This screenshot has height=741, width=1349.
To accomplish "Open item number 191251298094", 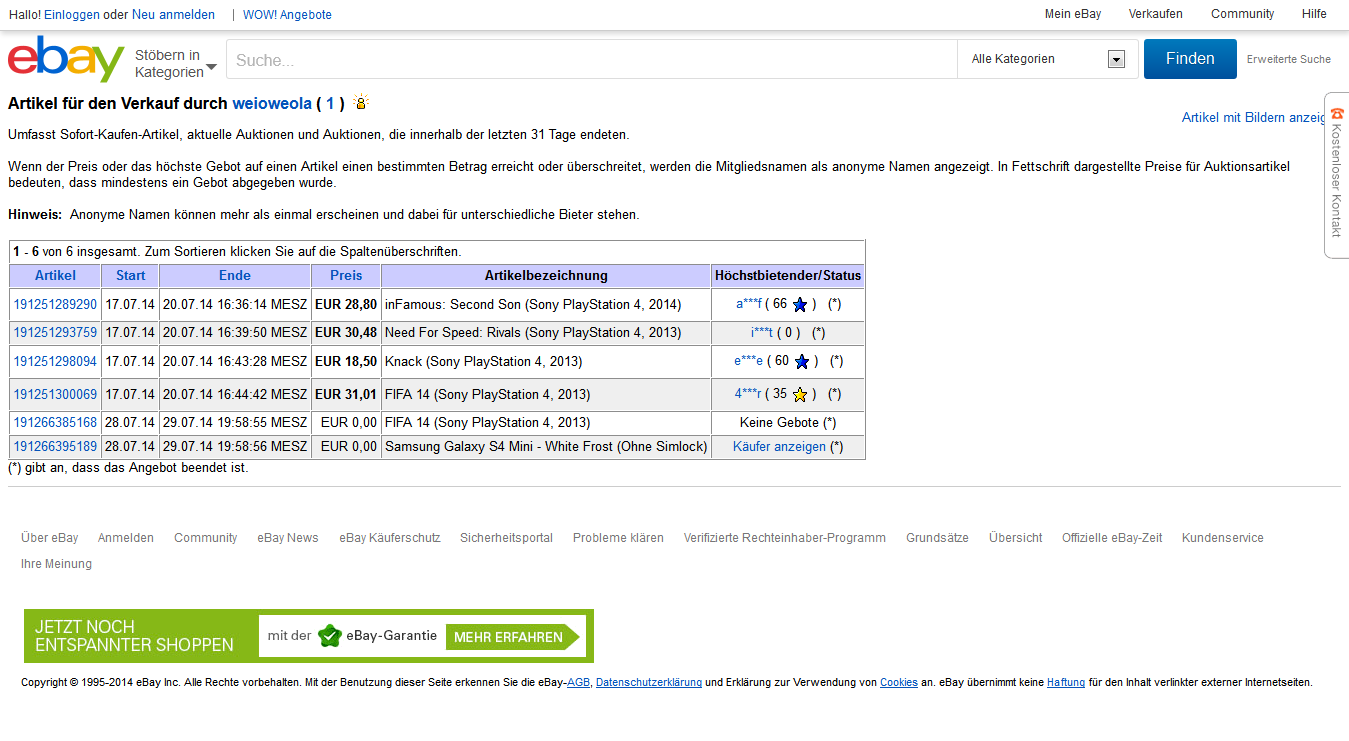I will (55, 361).
